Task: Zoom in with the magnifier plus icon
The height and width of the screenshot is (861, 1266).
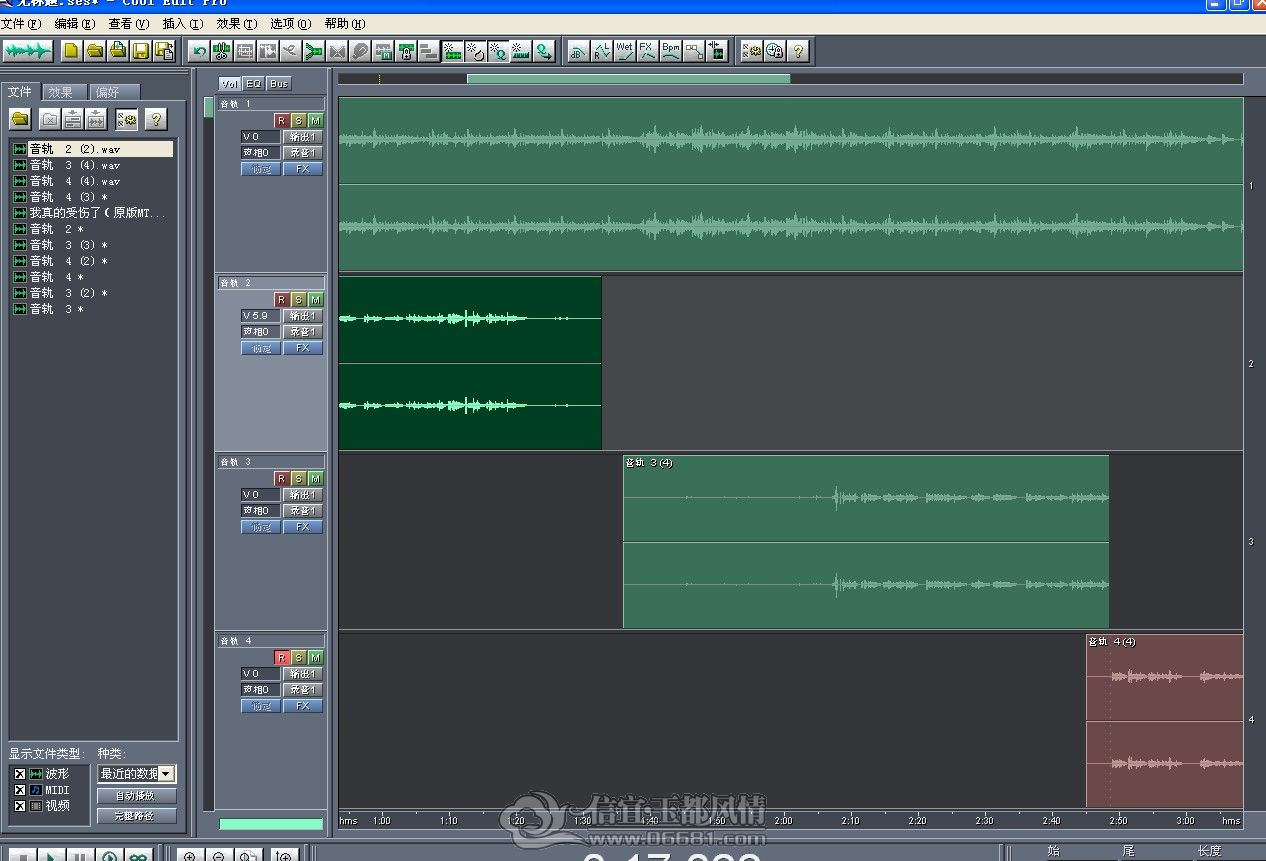Action: click(190, 856)
